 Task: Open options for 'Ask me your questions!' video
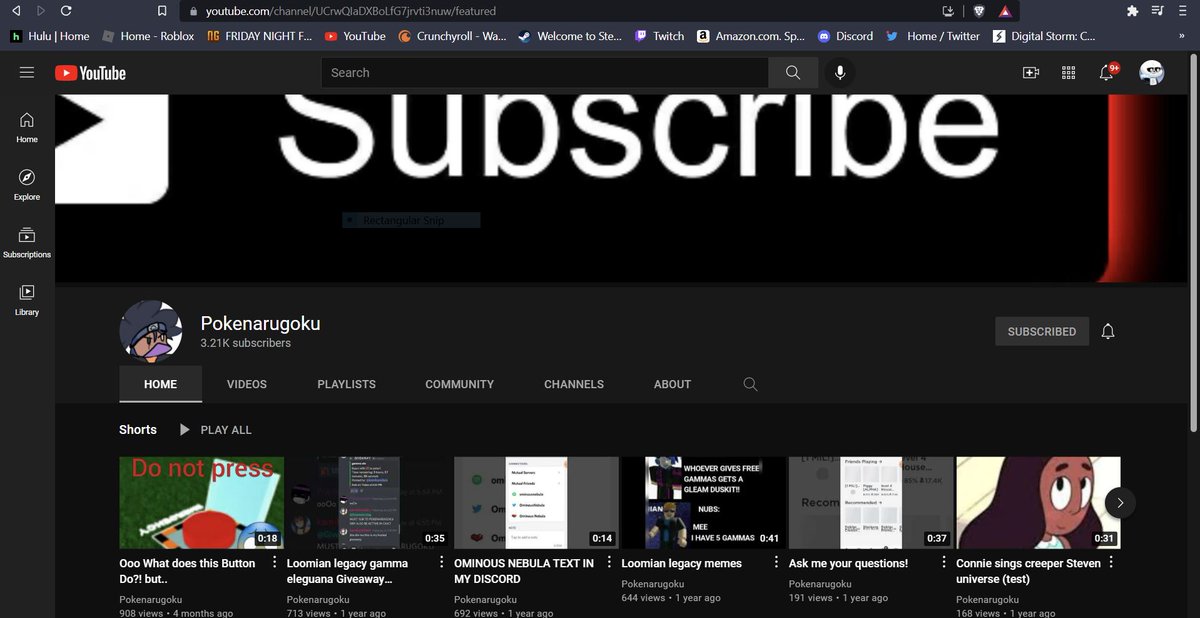point(944,563)
